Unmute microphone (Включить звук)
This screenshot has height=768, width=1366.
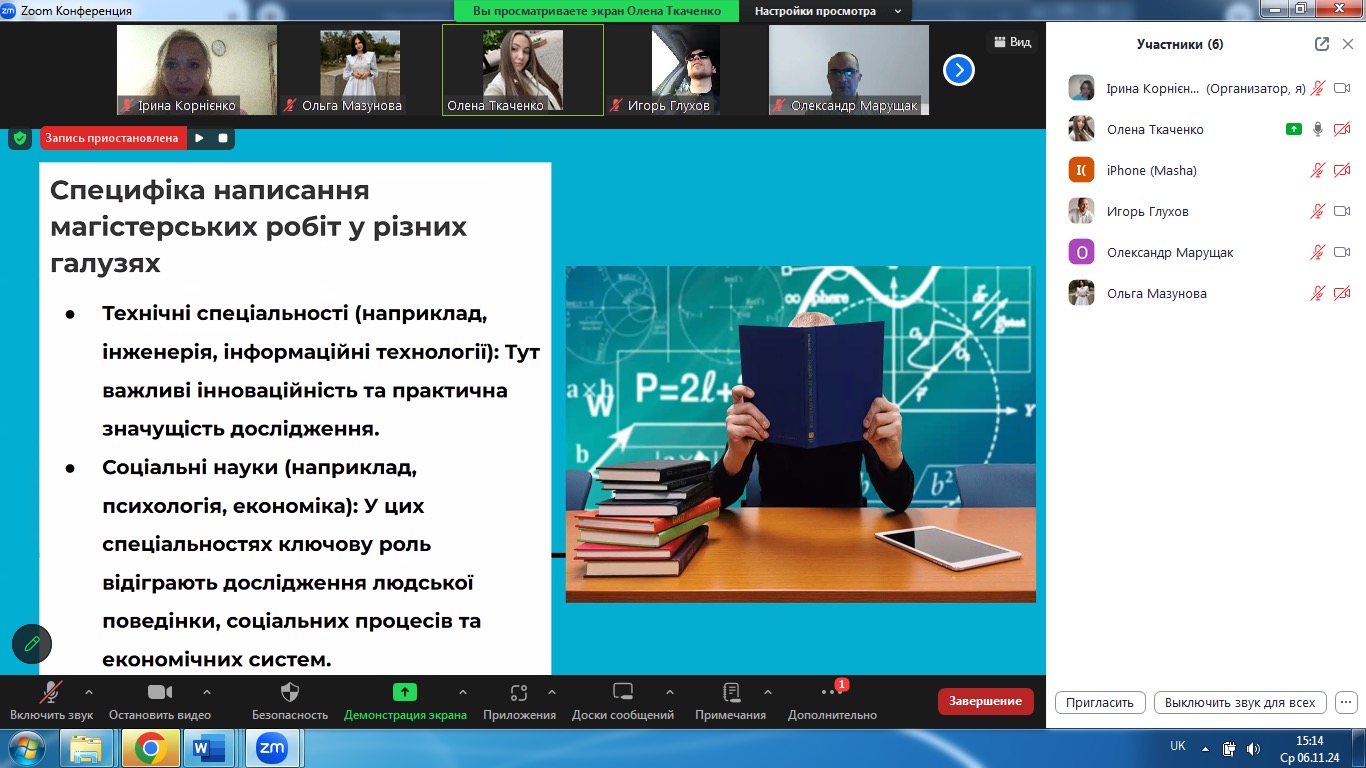[x=50, y=693]
